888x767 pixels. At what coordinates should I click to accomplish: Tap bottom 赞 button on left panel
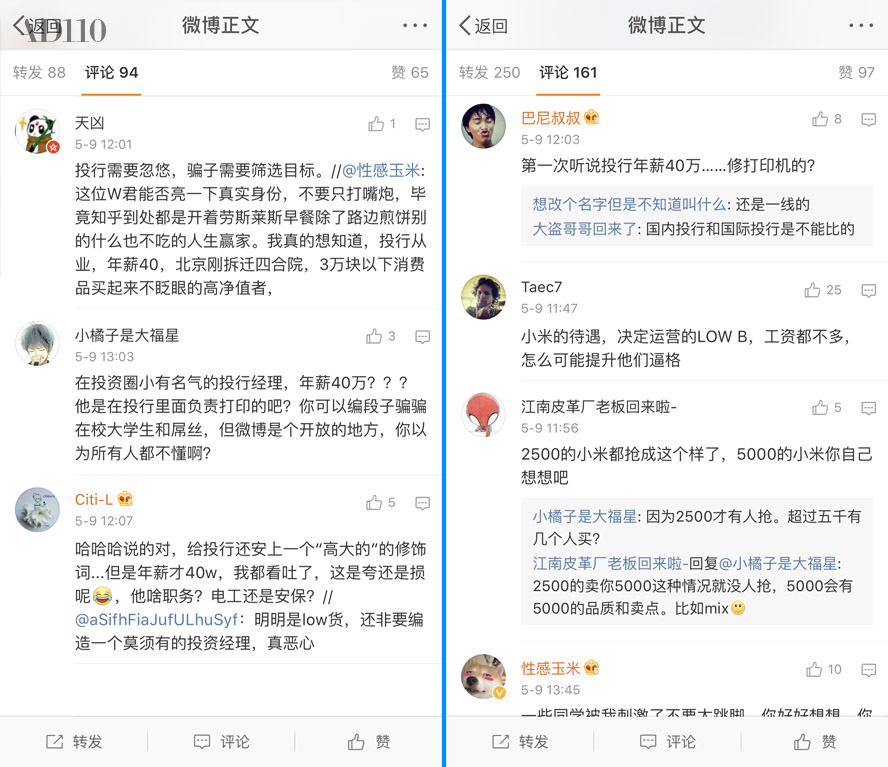click(369, 742)
